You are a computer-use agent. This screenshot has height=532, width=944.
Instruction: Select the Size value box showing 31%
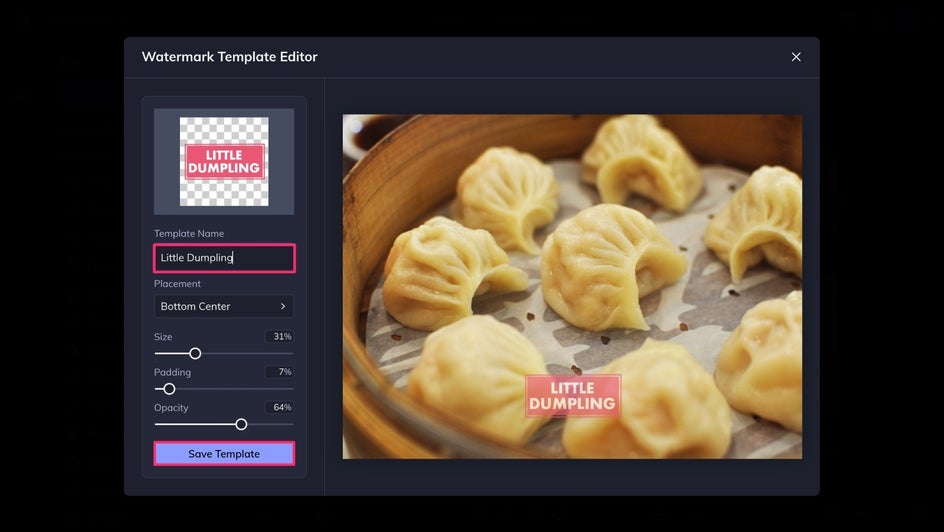[x=279, y=337]
